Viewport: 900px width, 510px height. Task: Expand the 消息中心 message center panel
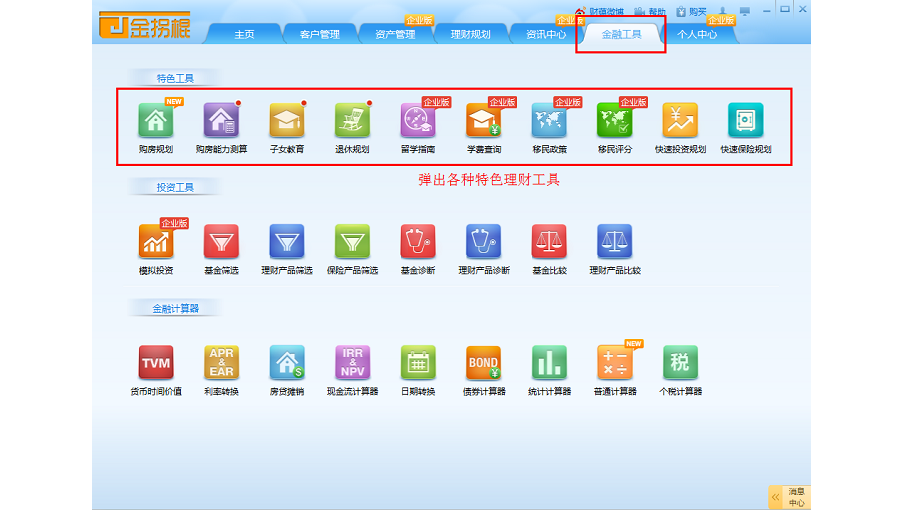pos(789,497)
